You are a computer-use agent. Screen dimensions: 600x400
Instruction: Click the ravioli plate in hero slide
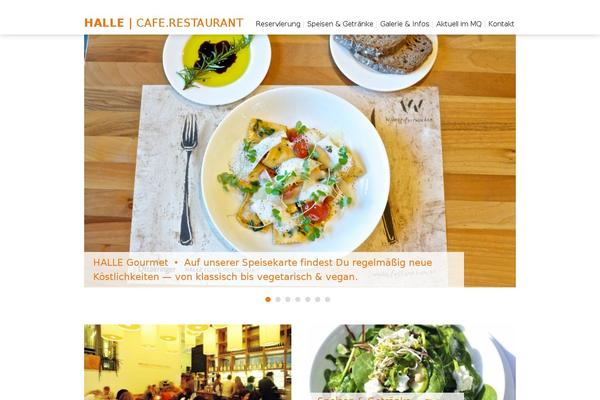295,172
